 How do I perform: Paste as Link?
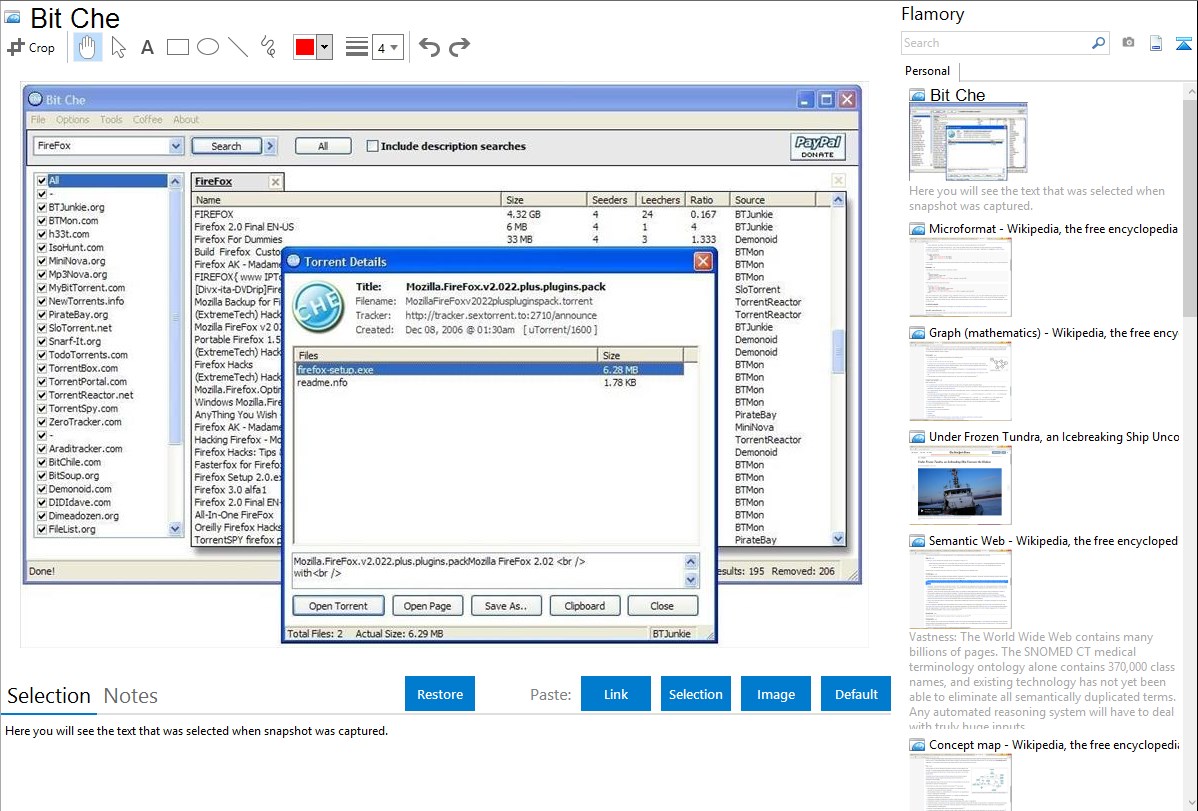tap(616, 694)
